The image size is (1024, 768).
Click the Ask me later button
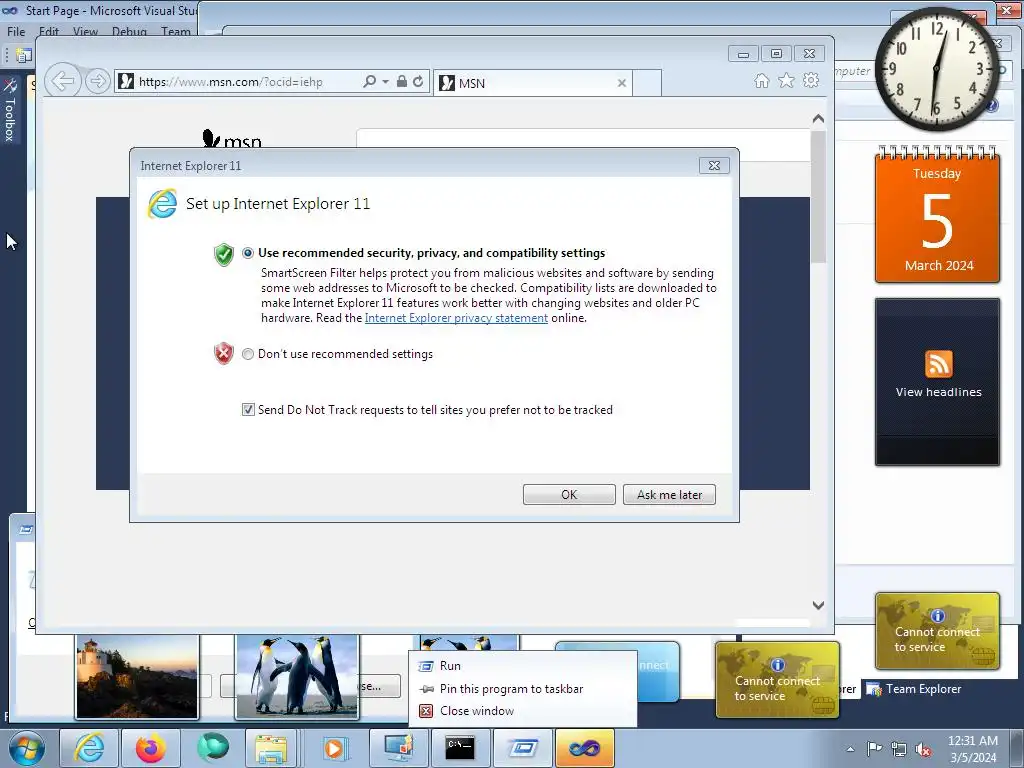pyautogui.click(x=669, y=494)
